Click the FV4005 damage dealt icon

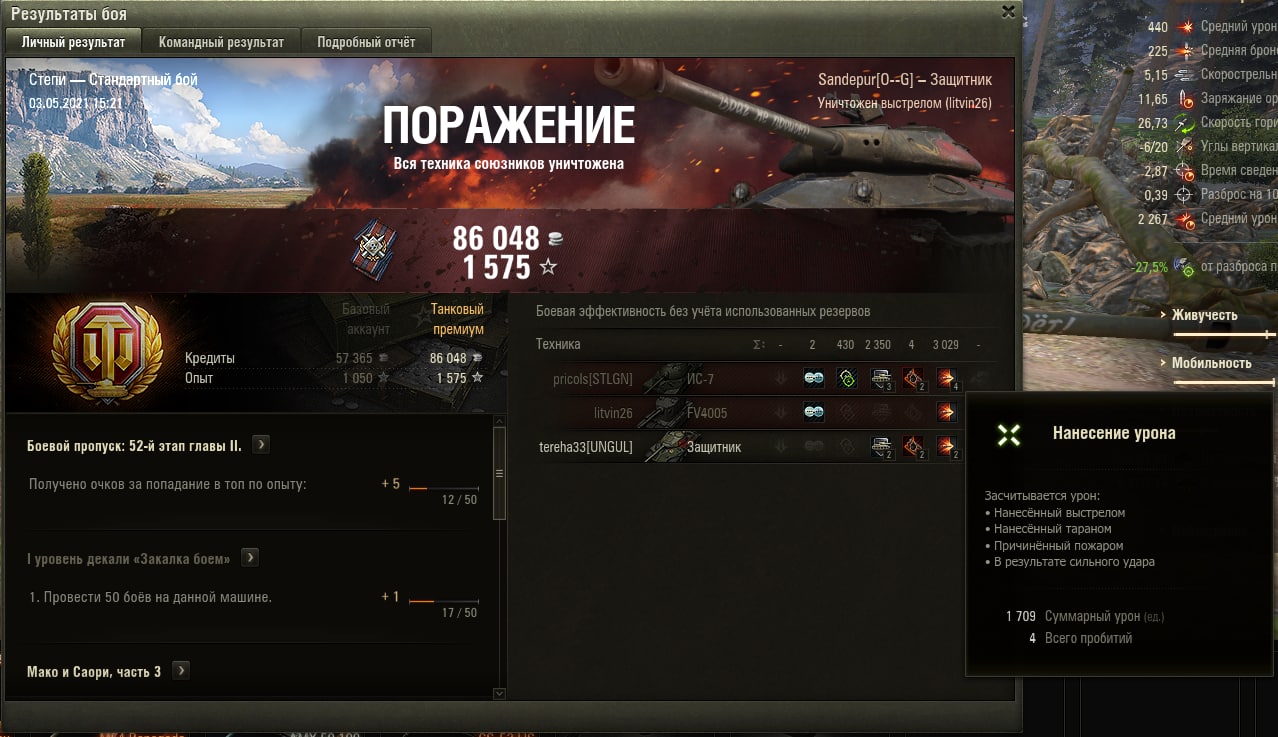pyautogui.click(x=946, y=413)
